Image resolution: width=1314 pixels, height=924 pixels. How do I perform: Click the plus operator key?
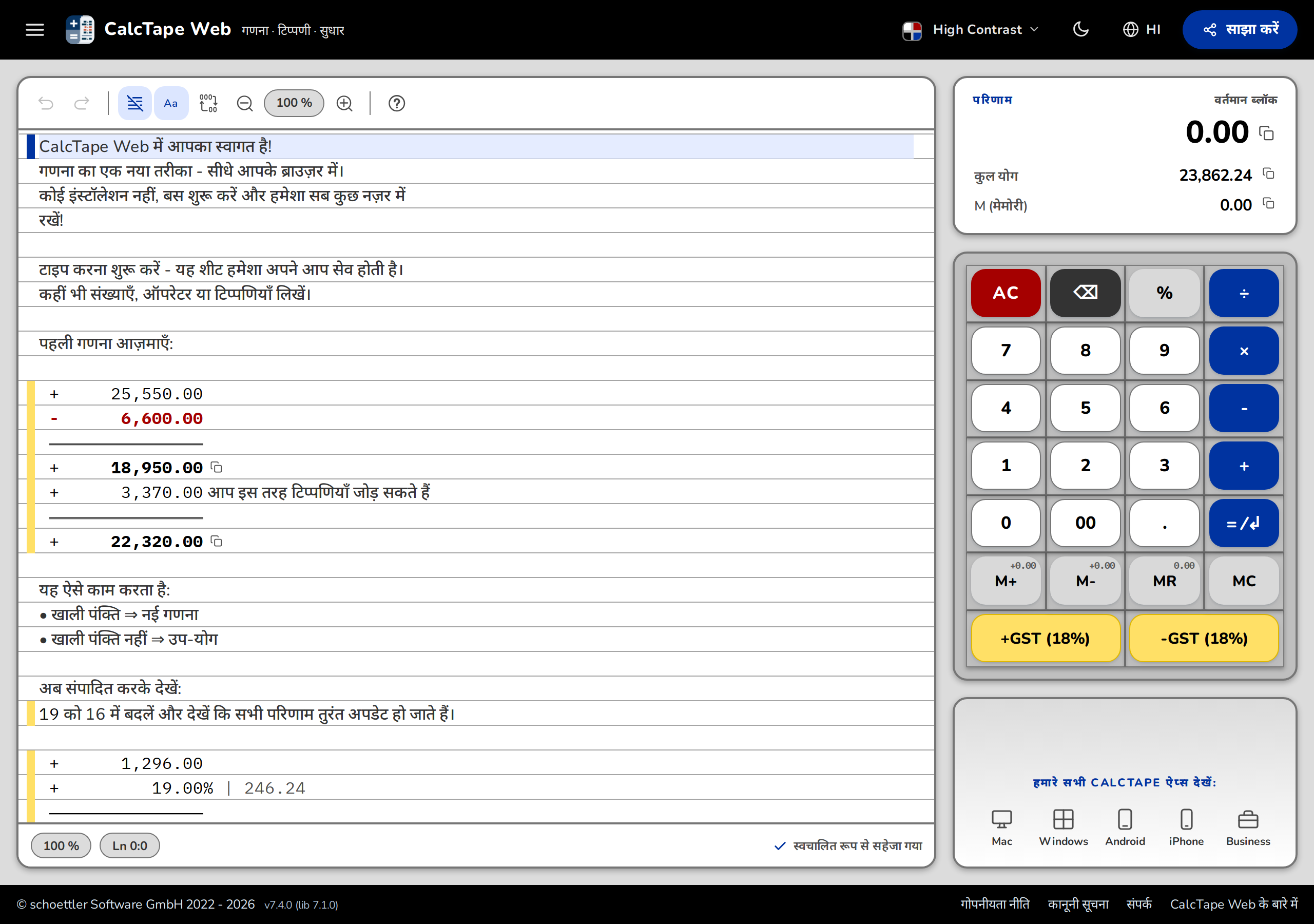click(1244, 466)
